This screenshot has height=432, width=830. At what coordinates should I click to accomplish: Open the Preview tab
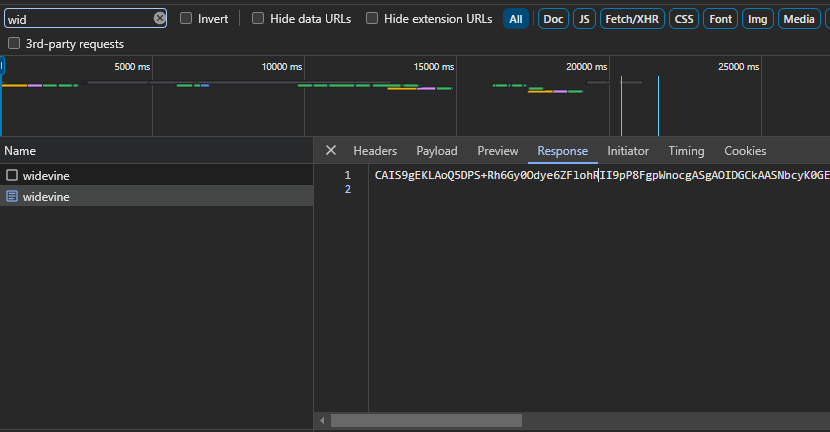[x=497, y=151]
